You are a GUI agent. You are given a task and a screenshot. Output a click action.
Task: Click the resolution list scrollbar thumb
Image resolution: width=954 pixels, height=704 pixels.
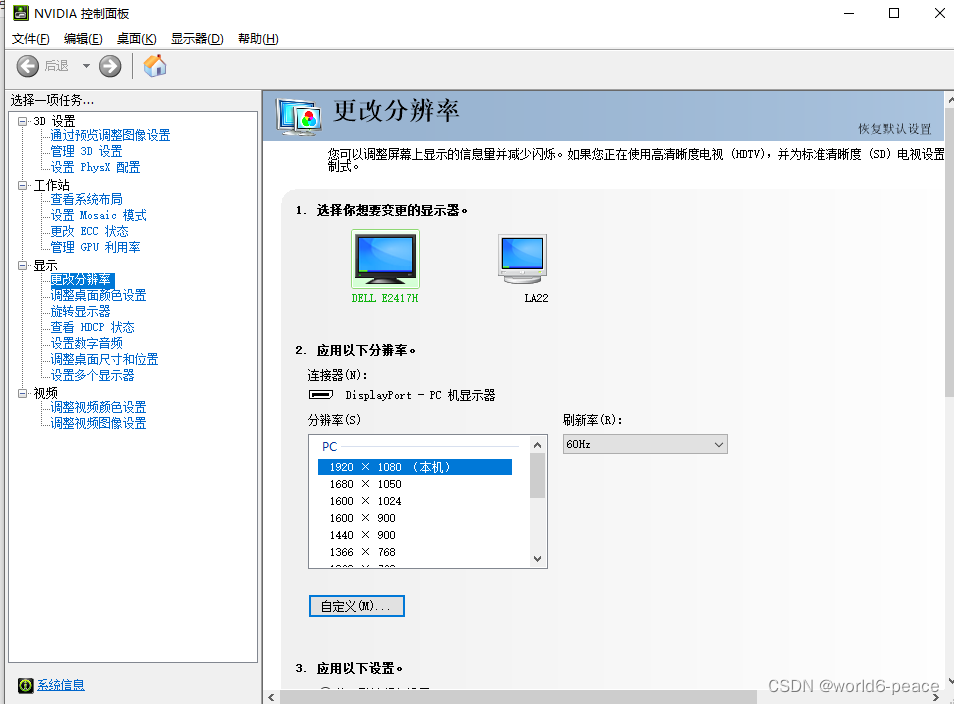pos(537,476)
